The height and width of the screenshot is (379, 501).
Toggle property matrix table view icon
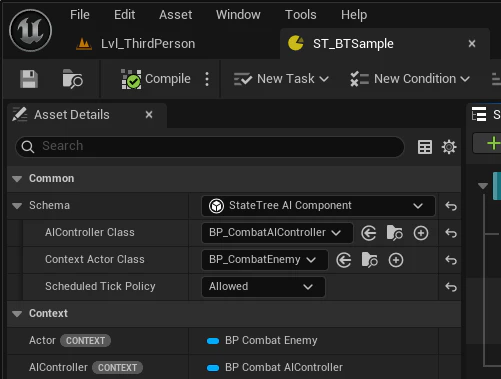(425, 147)
